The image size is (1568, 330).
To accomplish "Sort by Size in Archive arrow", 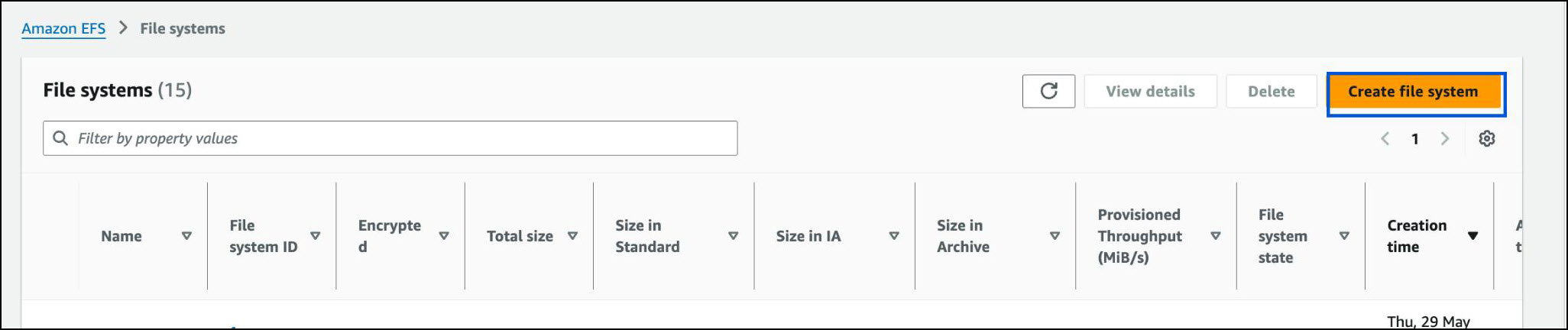I will tap(1055, 236).
